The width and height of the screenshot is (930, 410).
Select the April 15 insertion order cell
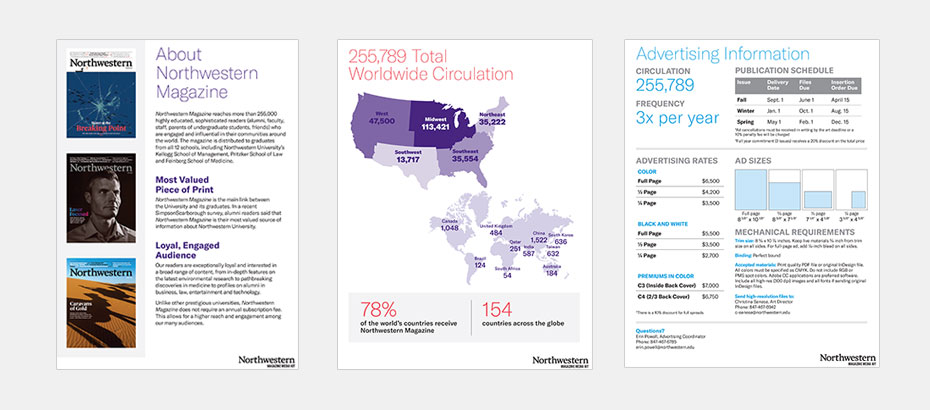[x=840, y=100]
